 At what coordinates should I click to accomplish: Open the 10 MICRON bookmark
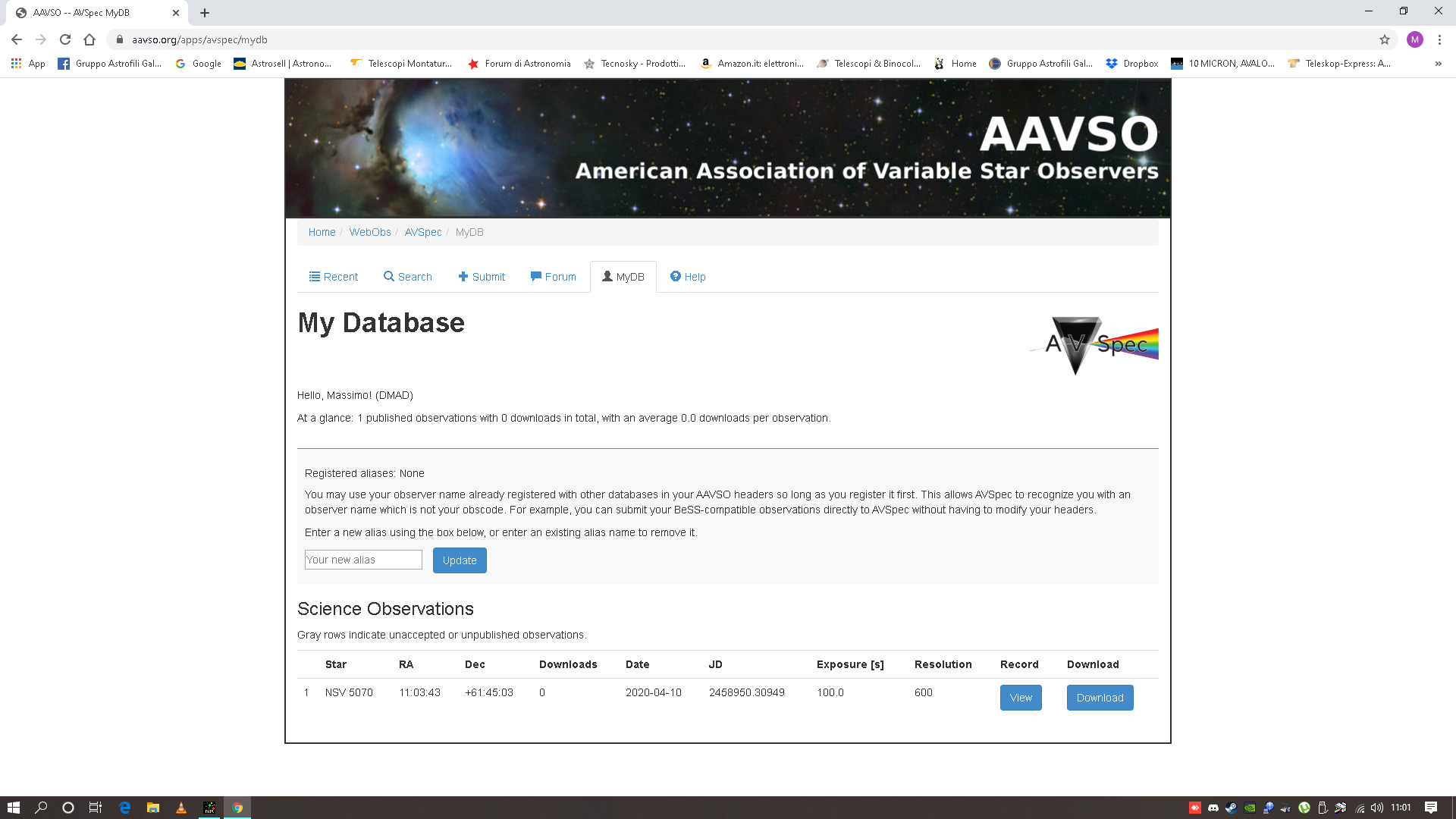(x=1222, y=64)
